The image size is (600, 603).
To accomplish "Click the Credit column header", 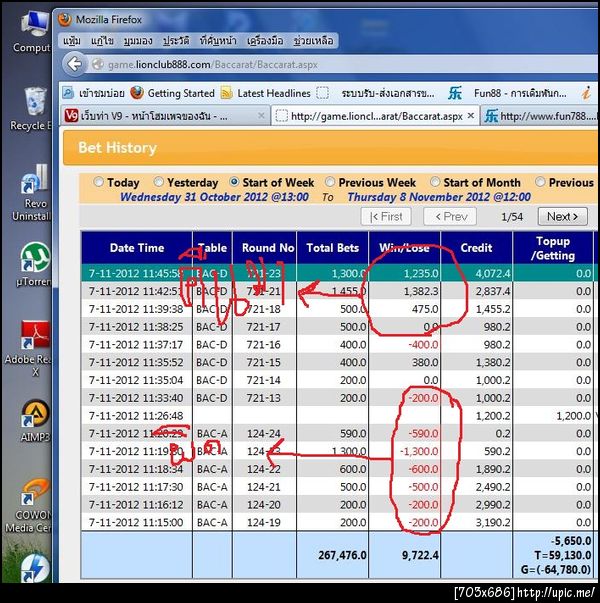I will (476, 248).
